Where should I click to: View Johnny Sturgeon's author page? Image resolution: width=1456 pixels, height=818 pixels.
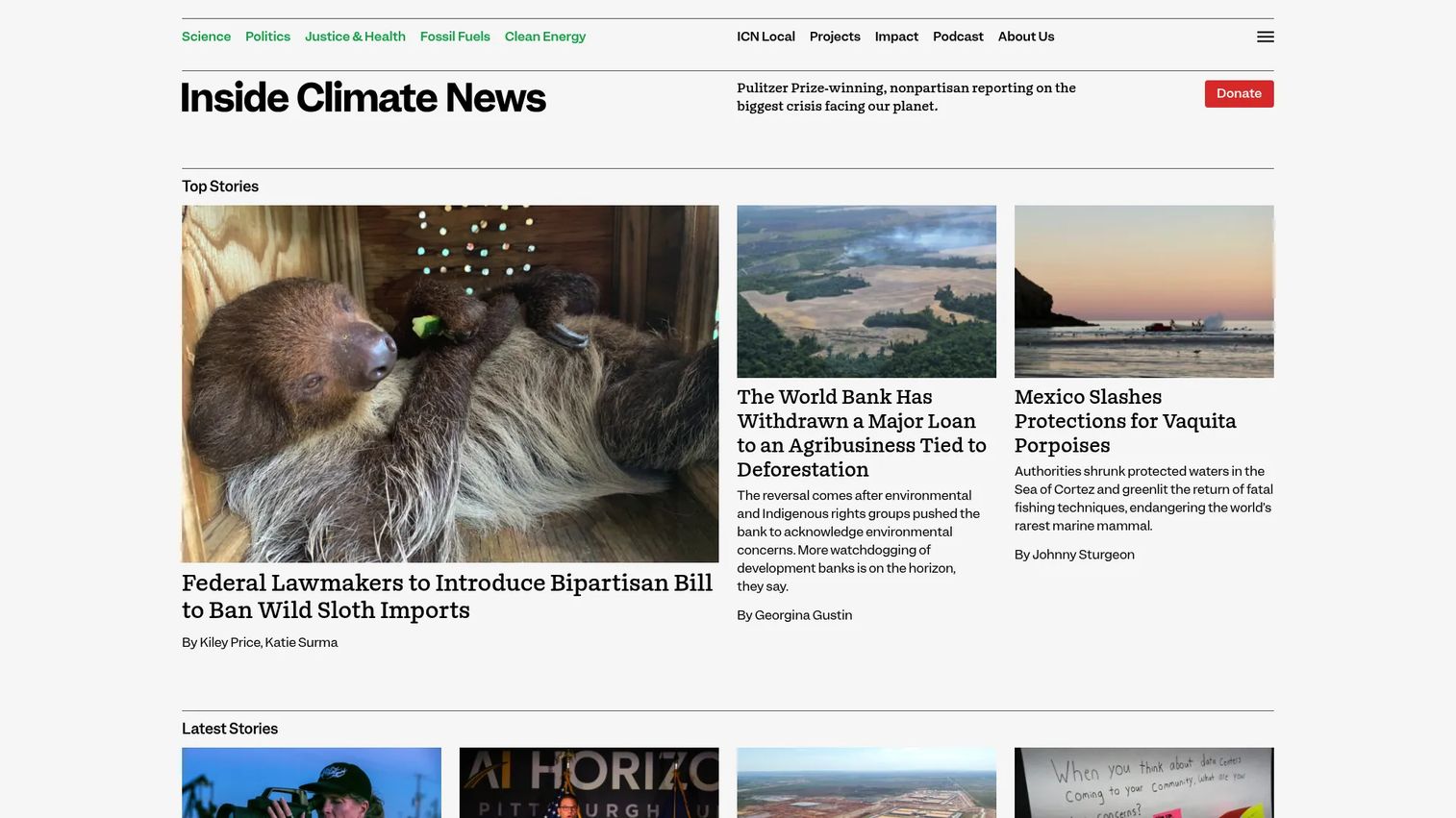point(1083,555)
